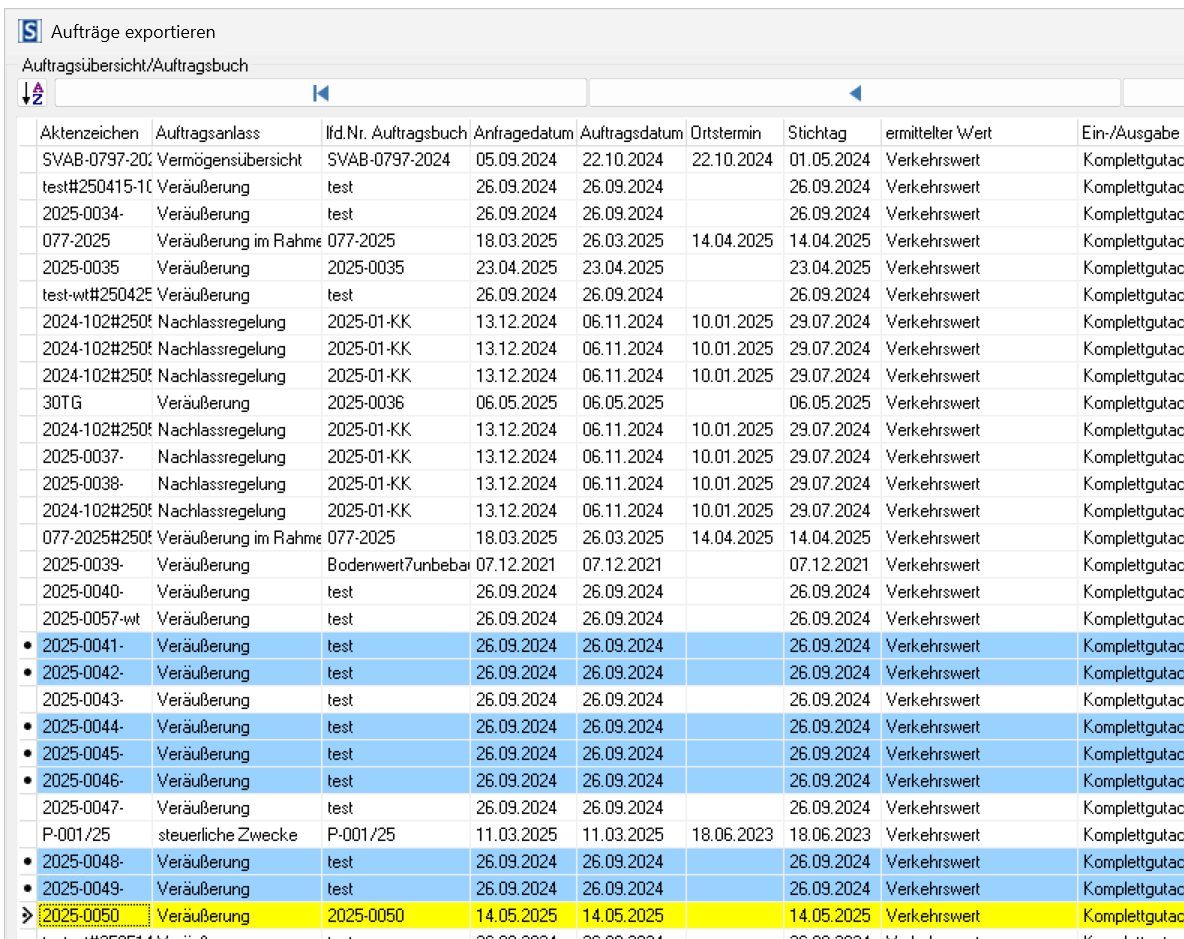Click the row marker dot beside 2025-0045-
The width and height of the screenshot is (1184, 939).
28,753
